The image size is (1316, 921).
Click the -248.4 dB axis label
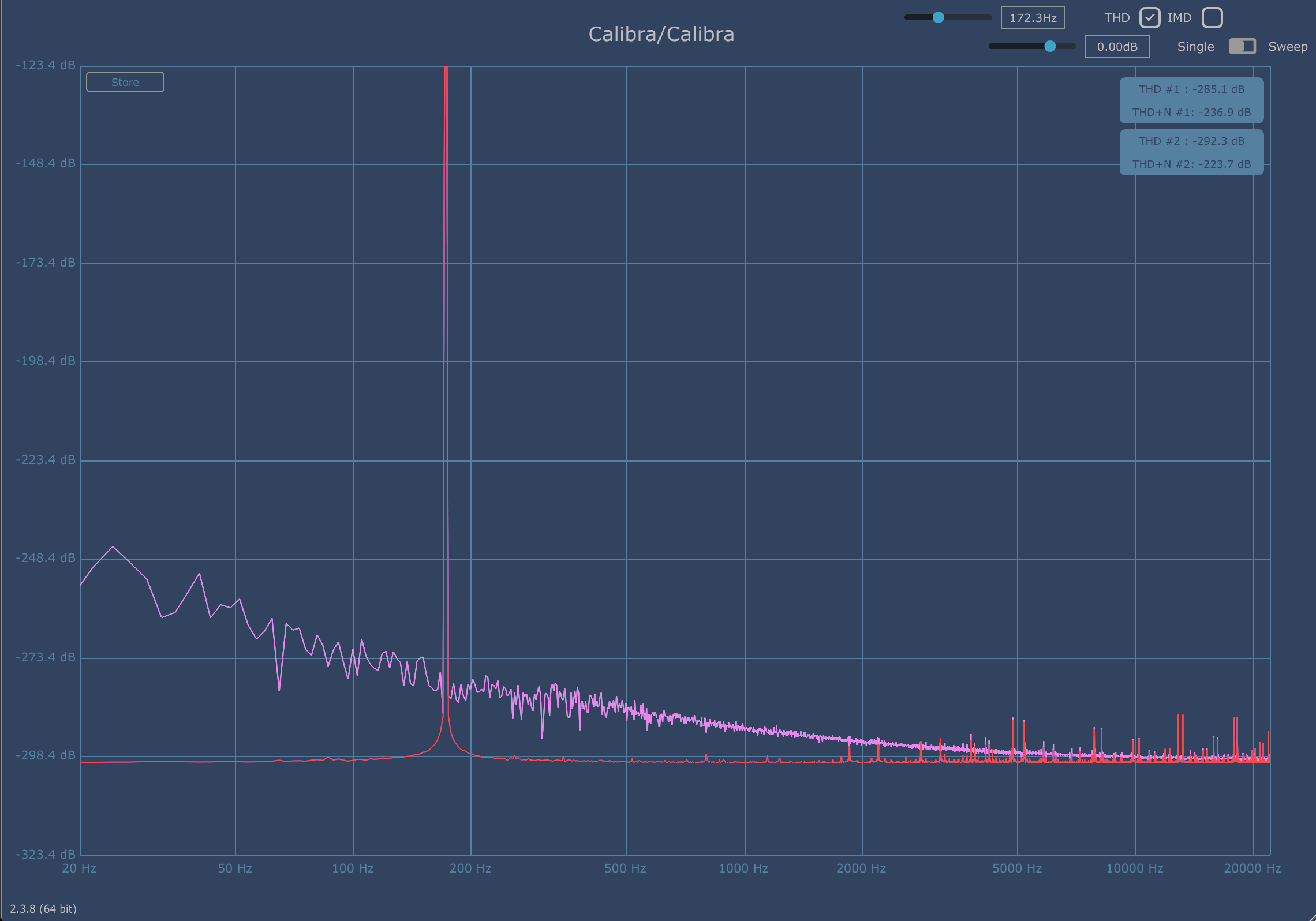[x=46, y=558]
